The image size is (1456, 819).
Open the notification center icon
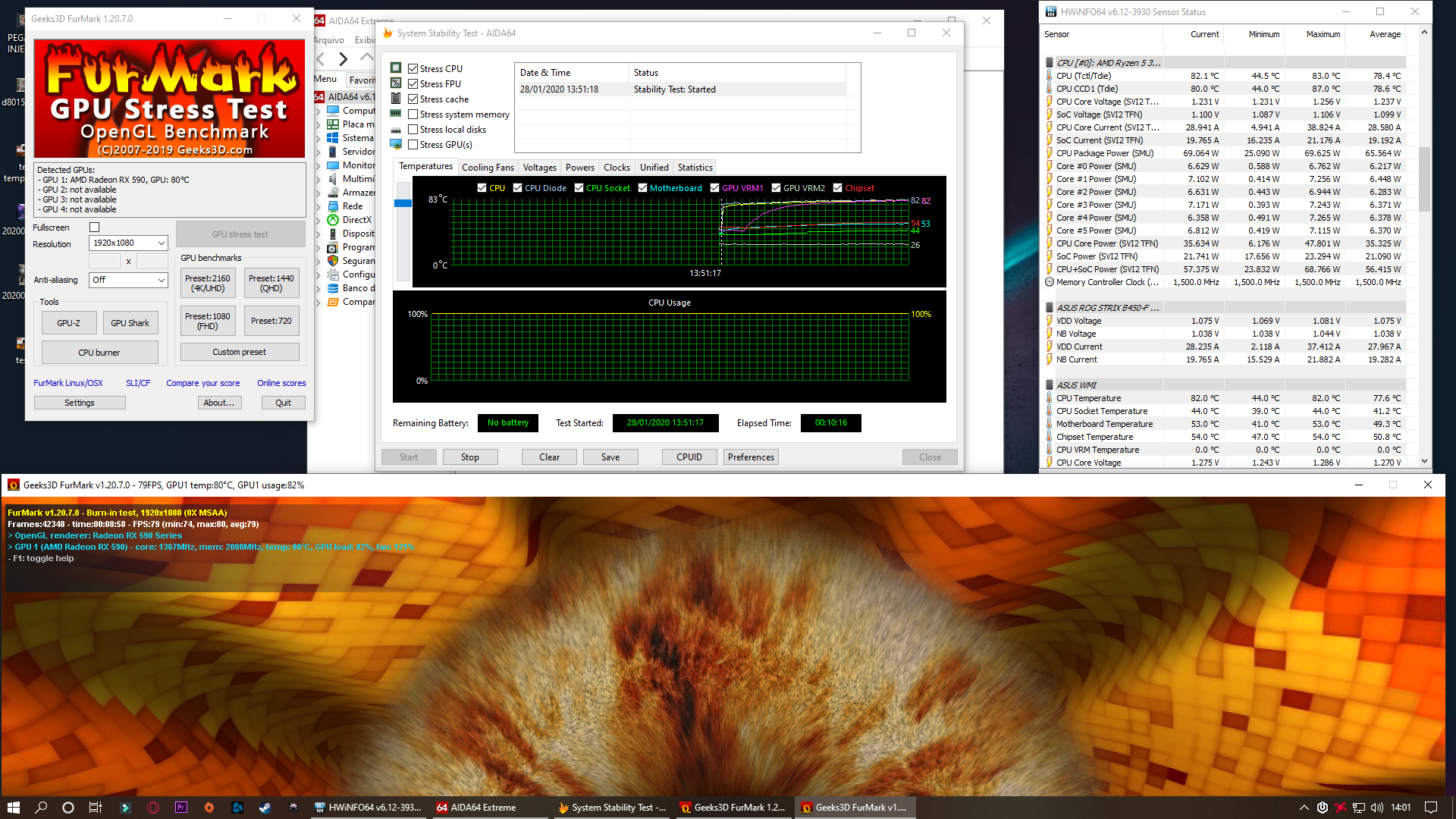pyautogui.click(x=1431, y=808)
